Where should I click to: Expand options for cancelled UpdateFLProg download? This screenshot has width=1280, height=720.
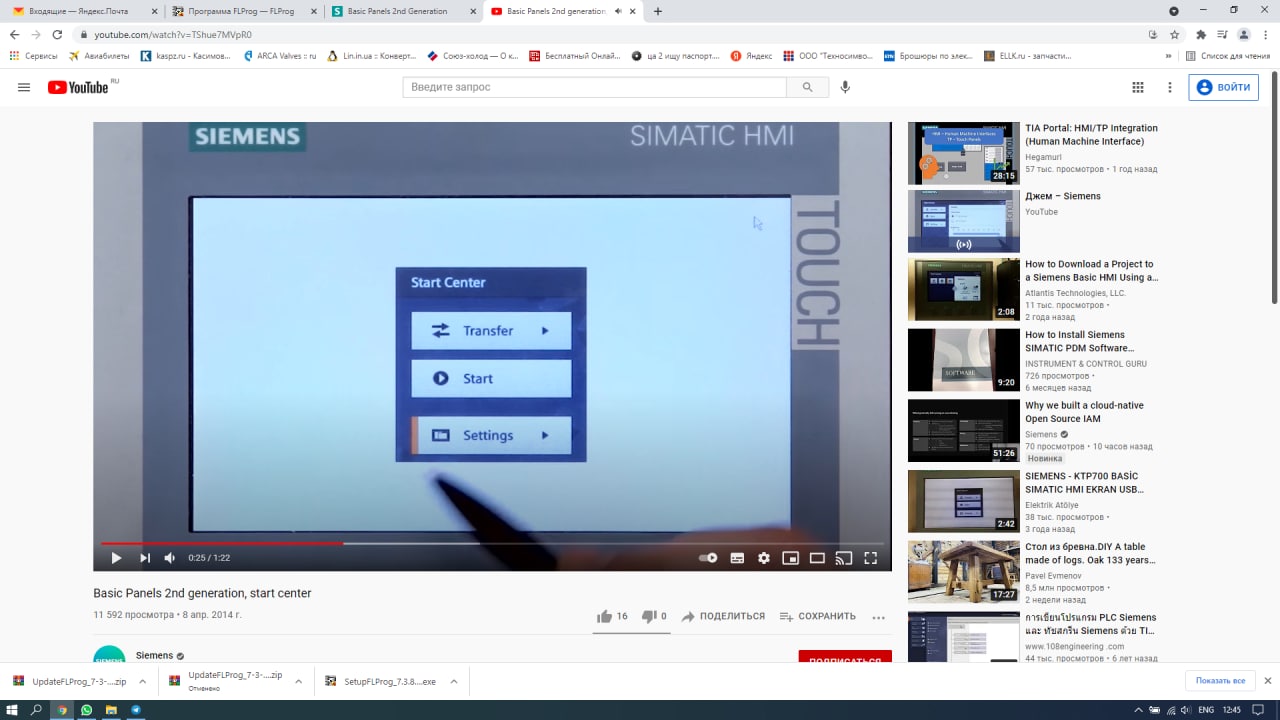coord(298,681)
